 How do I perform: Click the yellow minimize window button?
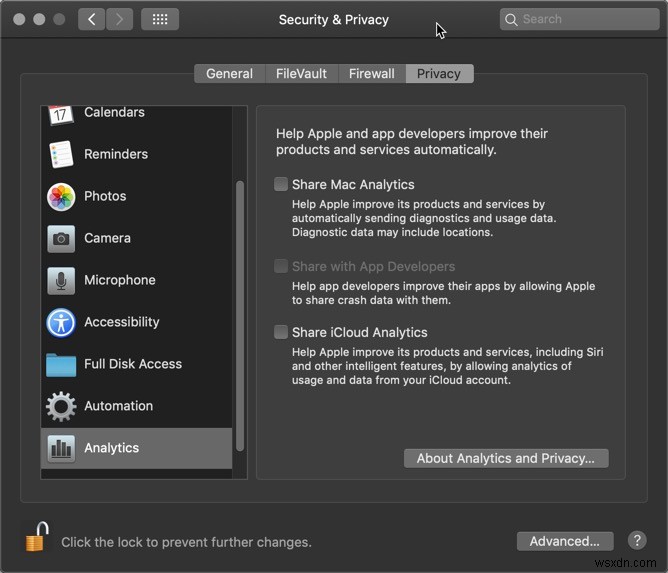39,19
